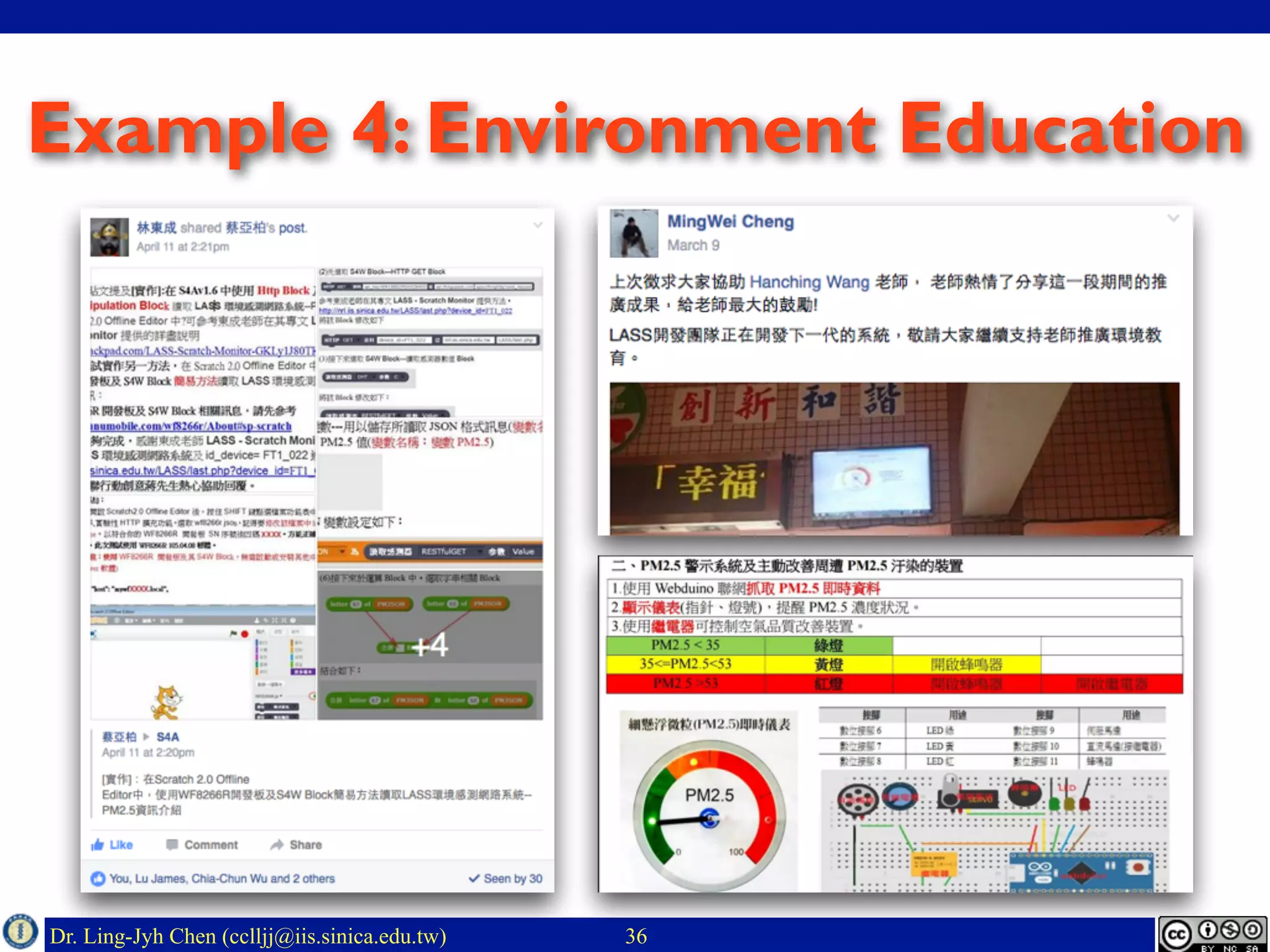Click the red 'PM2.5 >53' table cell
1270x952 pixels.
click(685, 683)
